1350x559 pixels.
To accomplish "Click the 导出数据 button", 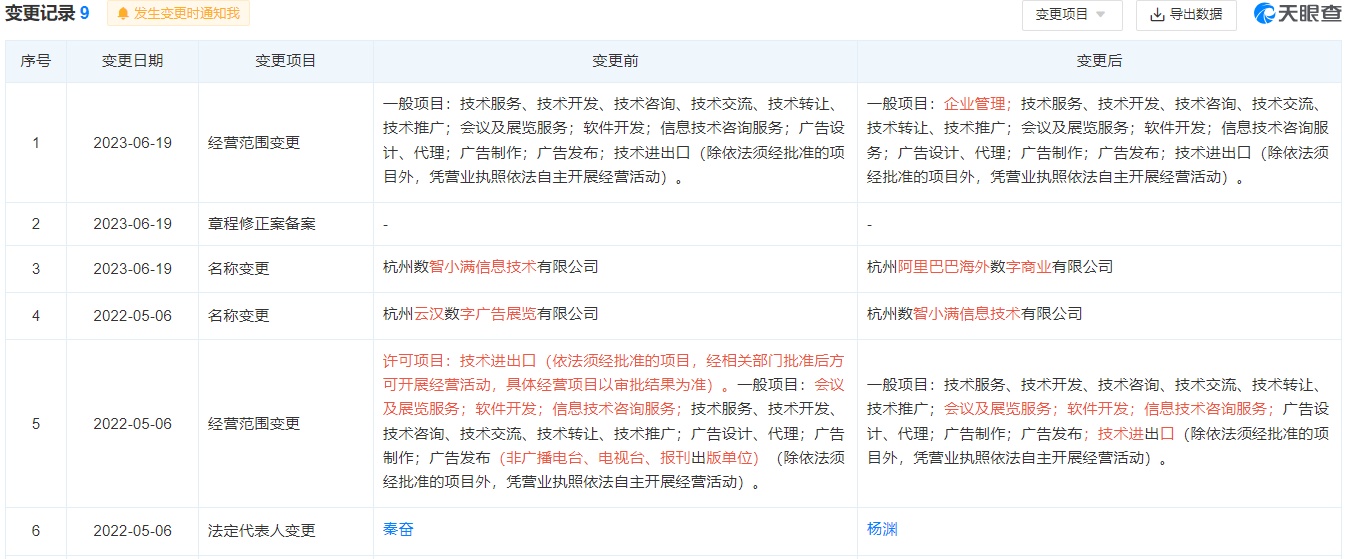I will [x=1186, y=14].
